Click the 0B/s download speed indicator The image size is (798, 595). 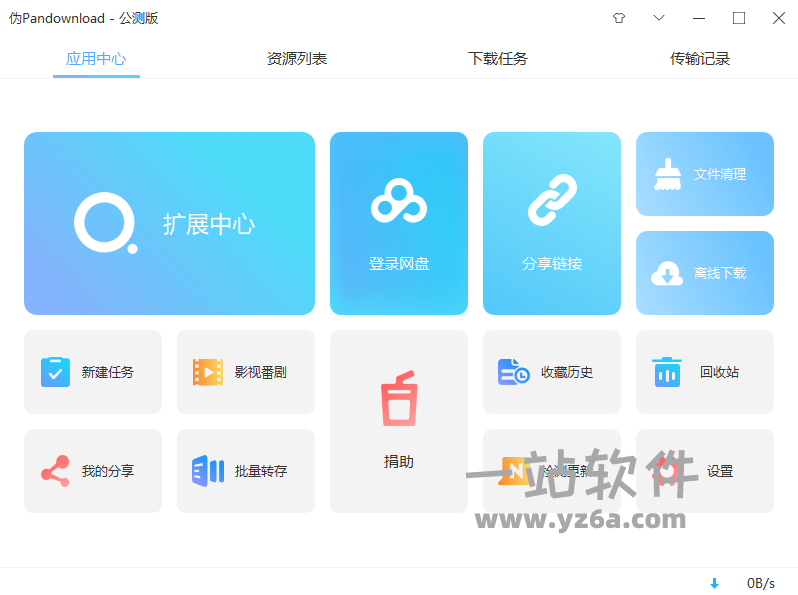760,583
